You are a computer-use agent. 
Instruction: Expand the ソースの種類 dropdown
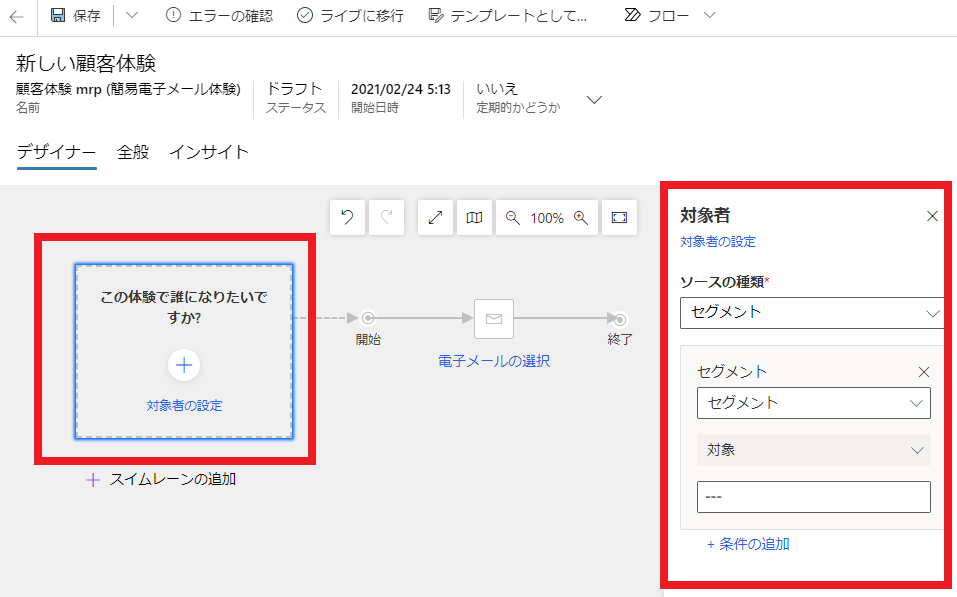pos(811,312)
